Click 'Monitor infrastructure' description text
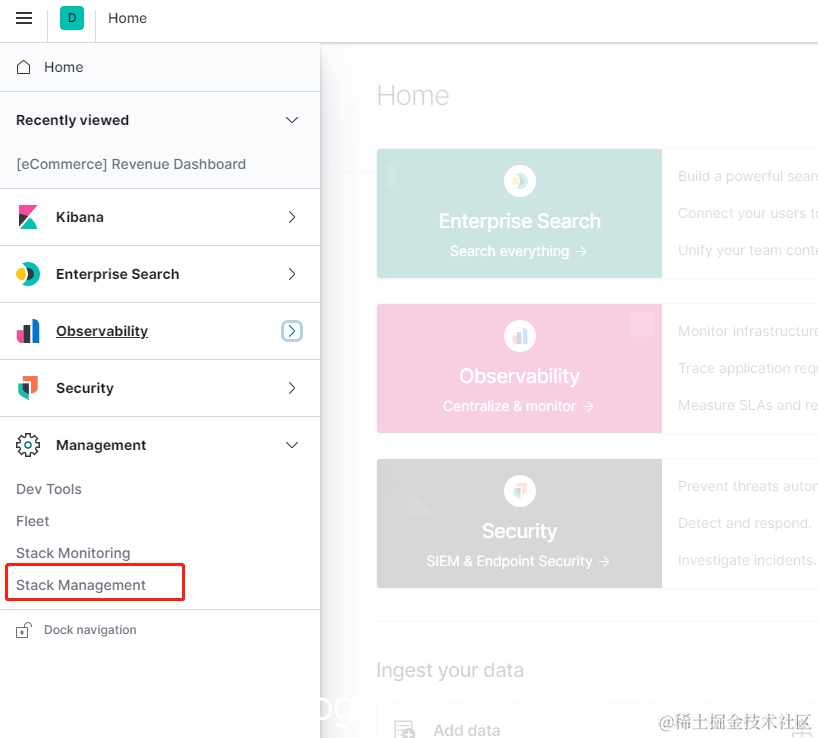The height and width of the screenshot is (738, 818). click(x=748, y=331)
